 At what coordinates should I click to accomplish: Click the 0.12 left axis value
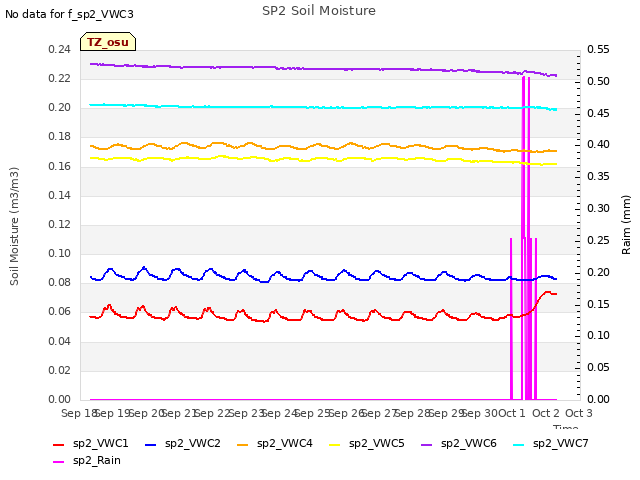click(x=60, y=224)
